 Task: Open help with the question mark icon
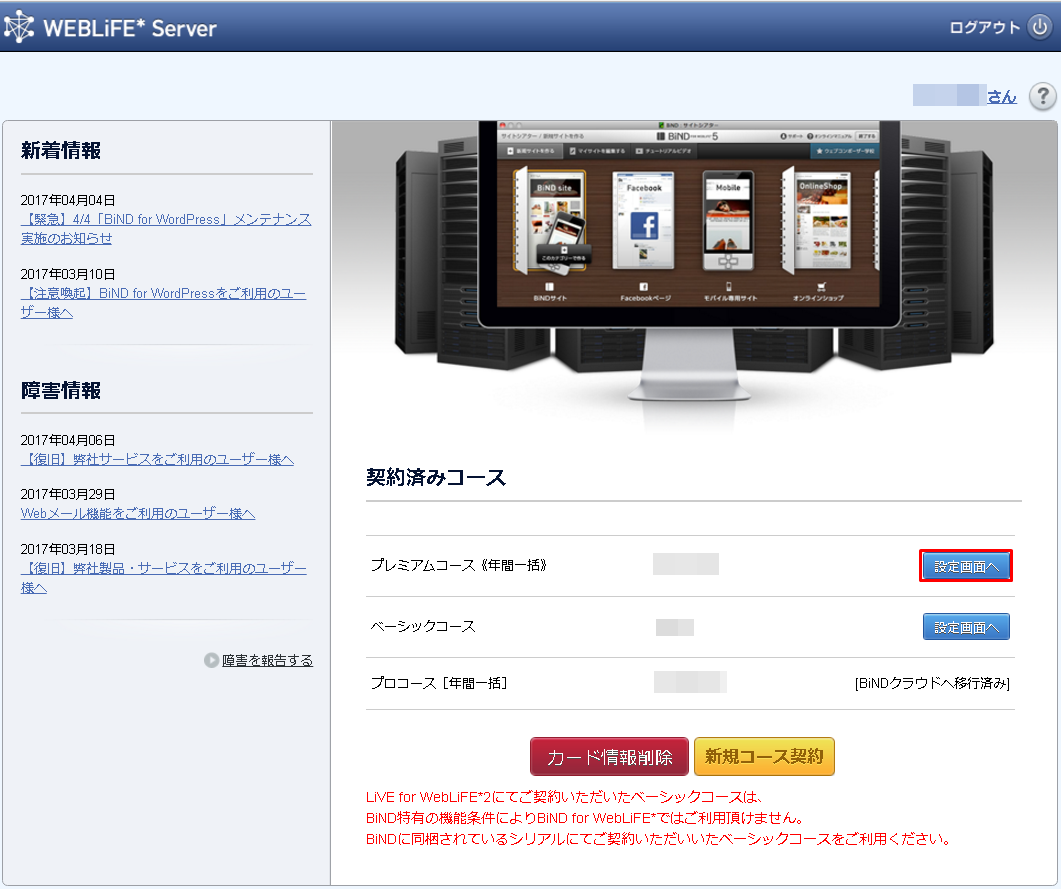point(1043,96)
